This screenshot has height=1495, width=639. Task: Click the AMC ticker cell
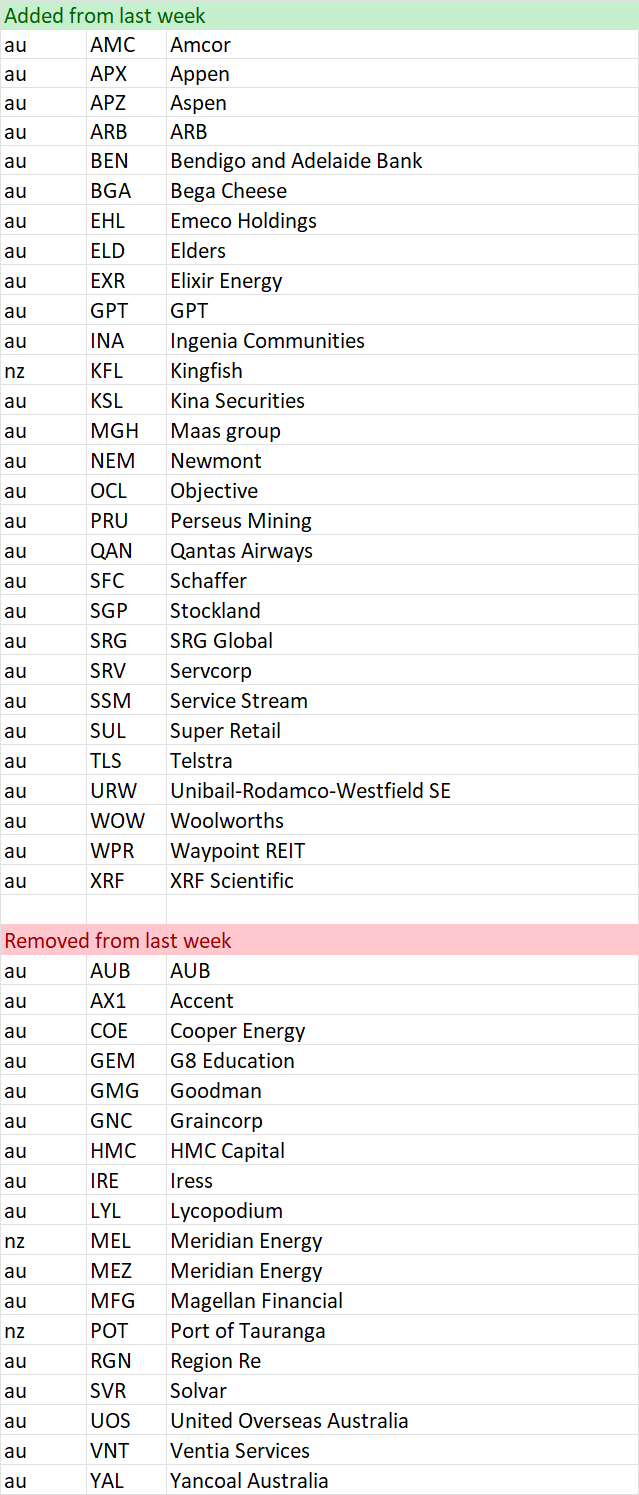(126, 45)
